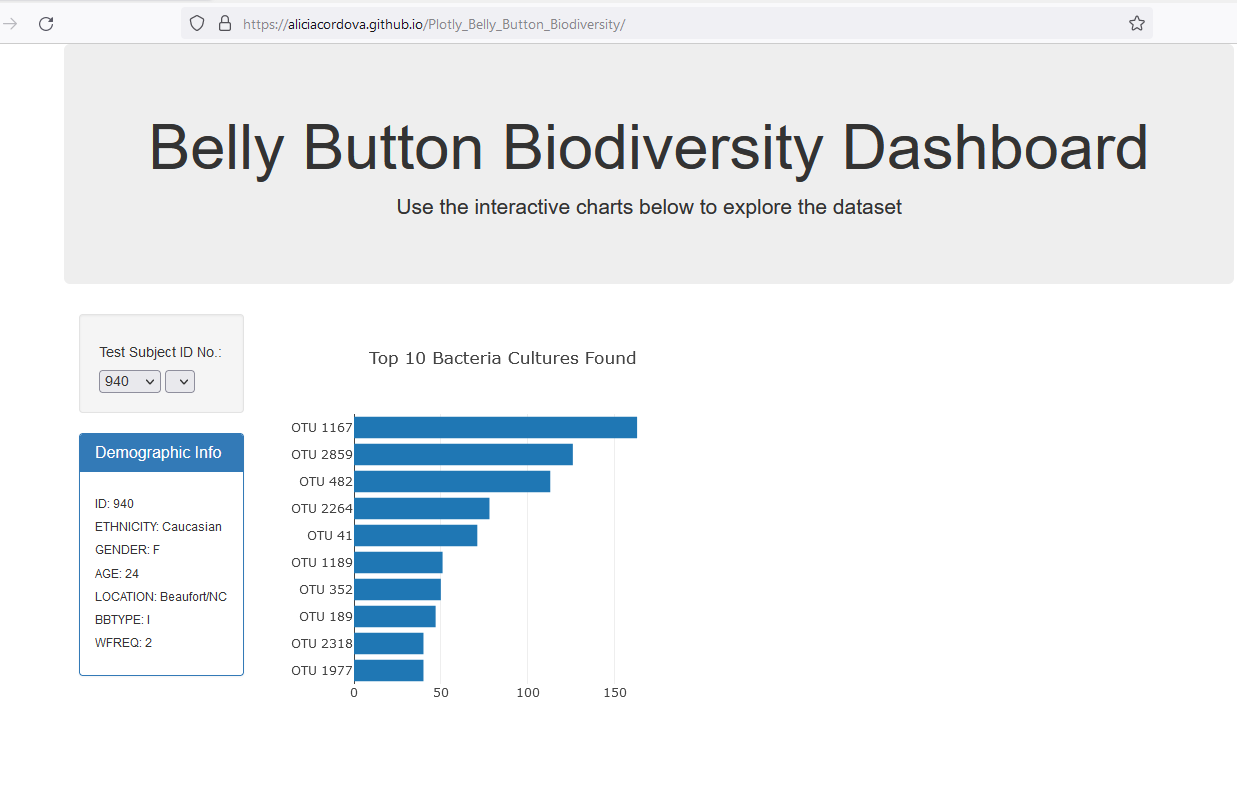Viewport: 1237px width, 807px height.
Task: Click the Demographic Info panel header
Action: pyautogui.click(x=161, y=452)
